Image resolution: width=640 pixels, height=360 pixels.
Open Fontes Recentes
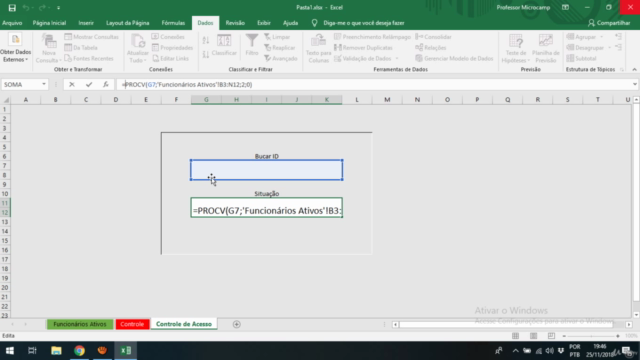pyautogui.click(x=89, y=58)
